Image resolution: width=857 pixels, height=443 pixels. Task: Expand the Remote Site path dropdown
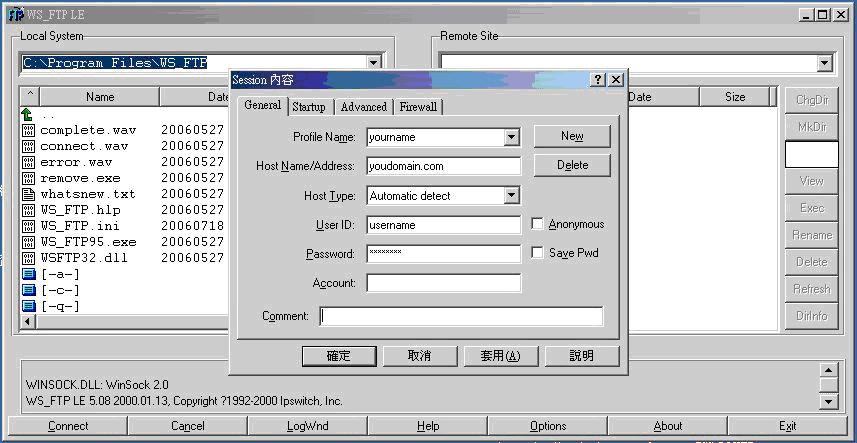(x=825, y=63)
